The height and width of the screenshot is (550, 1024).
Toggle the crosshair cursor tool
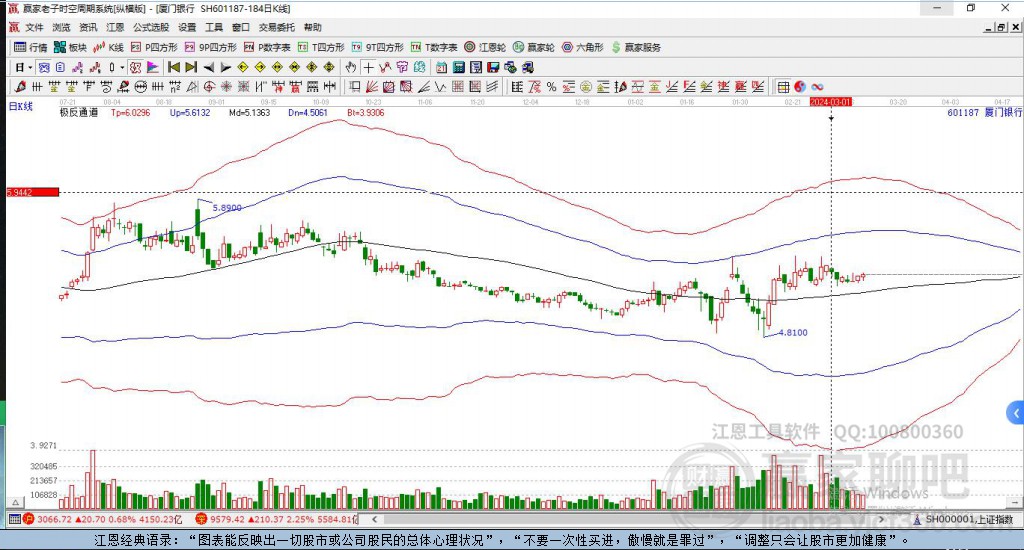point(368,67)
